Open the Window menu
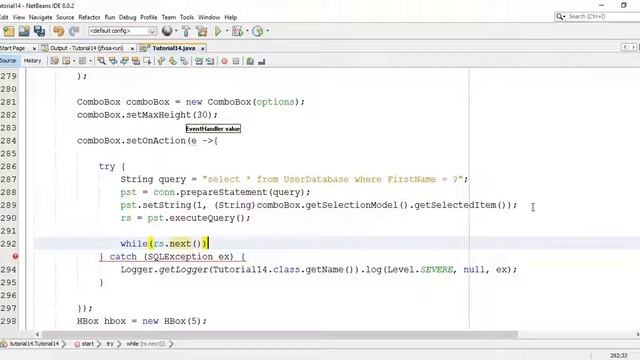640x360 pixels. click(x=209, y=17)
